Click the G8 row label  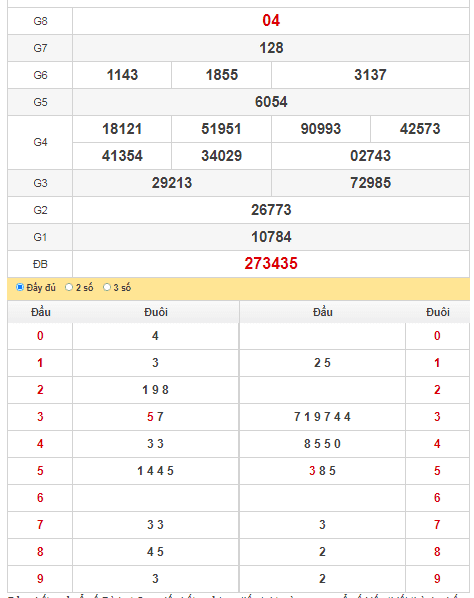coord(40,21)
